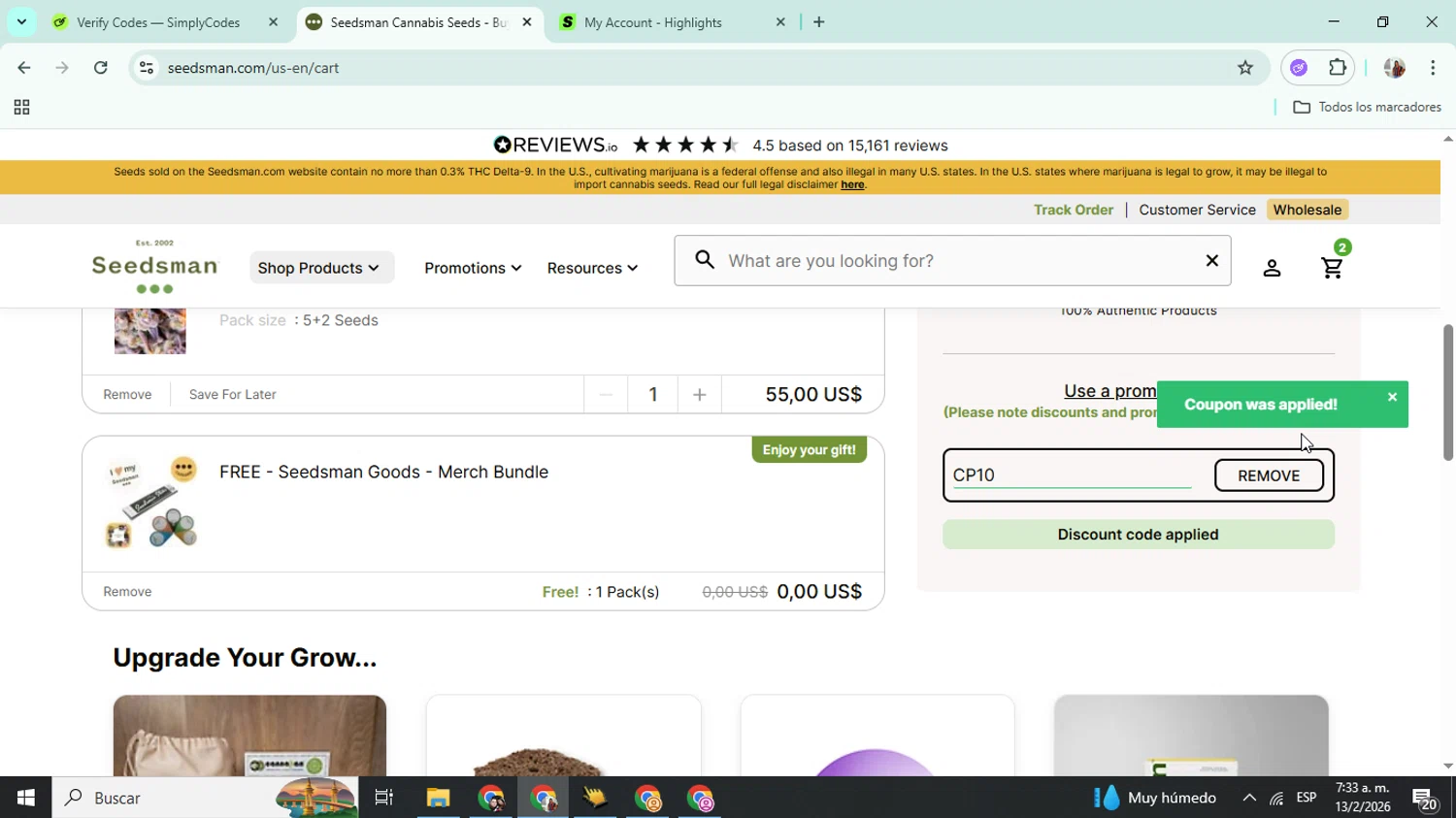Viewport: 1456px width, 818px height.
Task: Expand Resources menu
Action: click(x=592, y=268)
